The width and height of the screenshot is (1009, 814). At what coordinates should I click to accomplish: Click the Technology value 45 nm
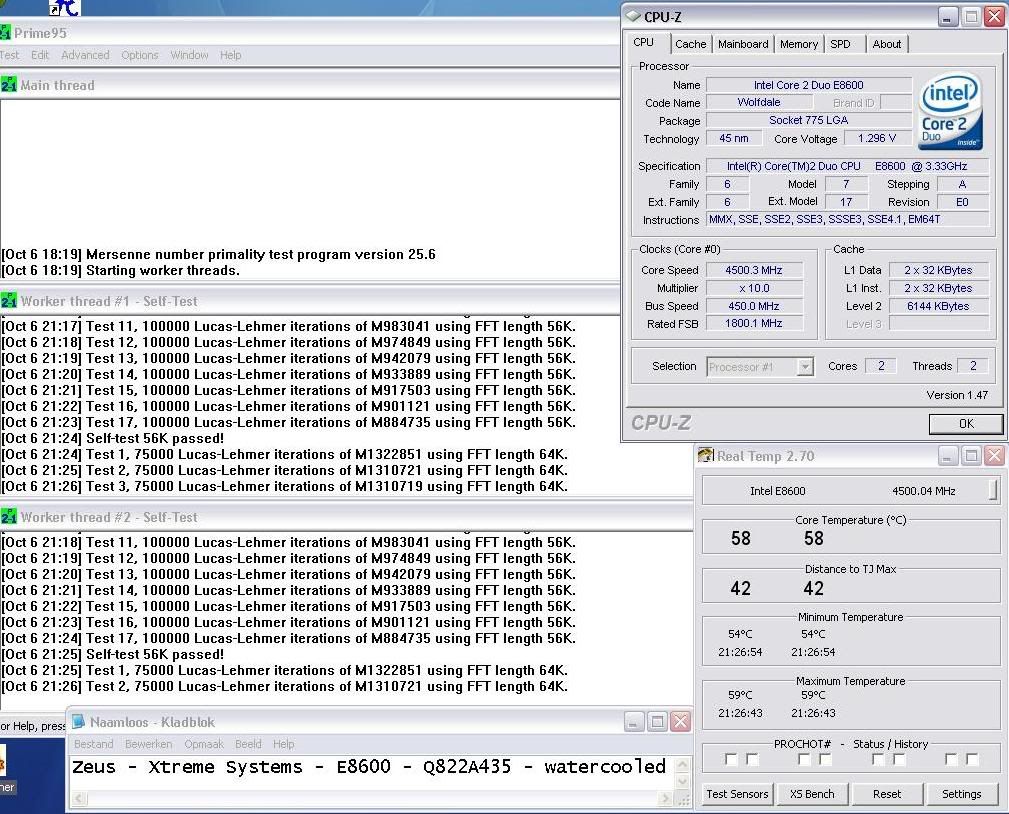tap(734, 138)
